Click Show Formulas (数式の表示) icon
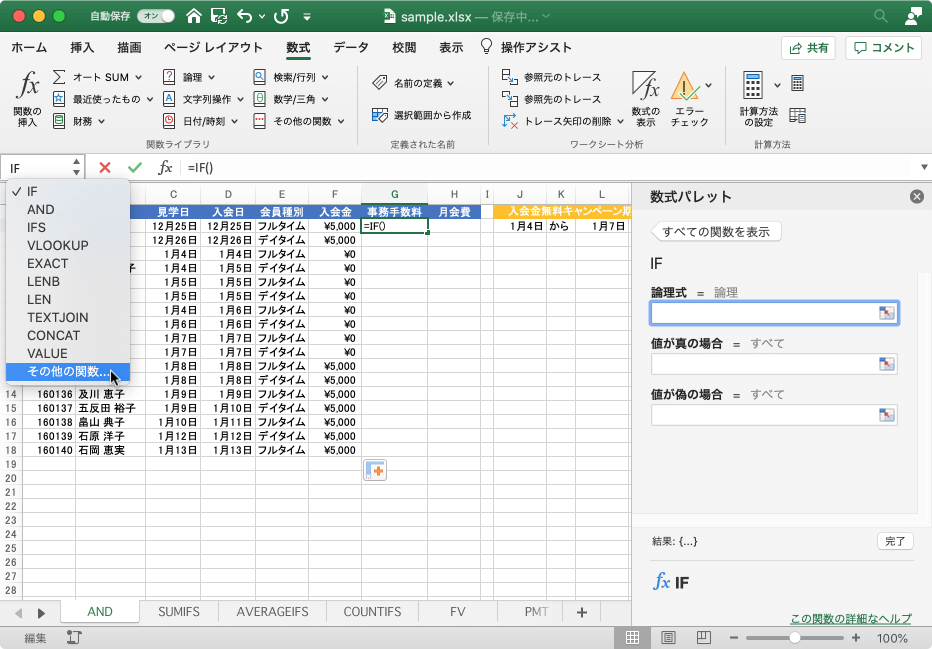The image size is (932, 649). (x=646, y=86)
